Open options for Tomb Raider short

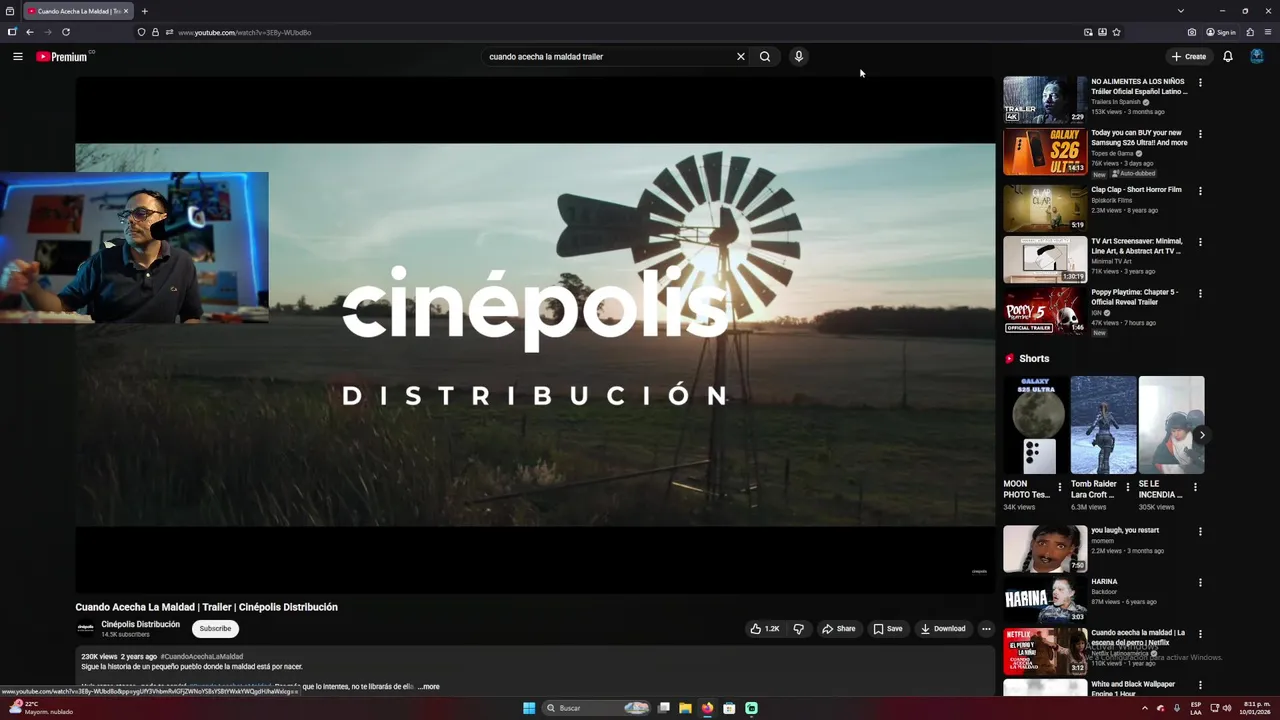pyautogui.click(x=1127, y=488)
